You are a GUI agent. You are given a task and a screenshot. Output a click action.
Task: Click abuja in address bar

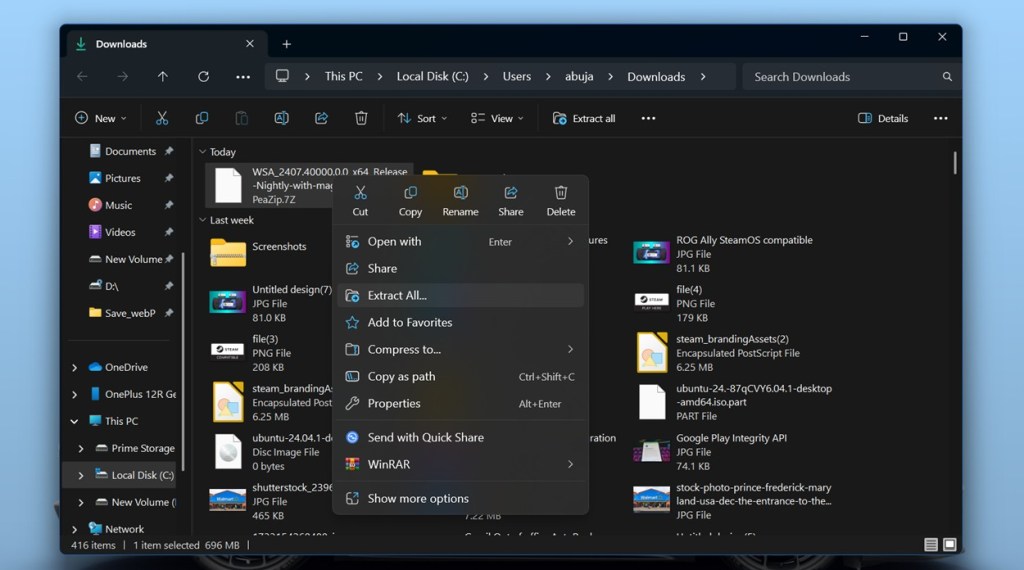tap(579, 76)
